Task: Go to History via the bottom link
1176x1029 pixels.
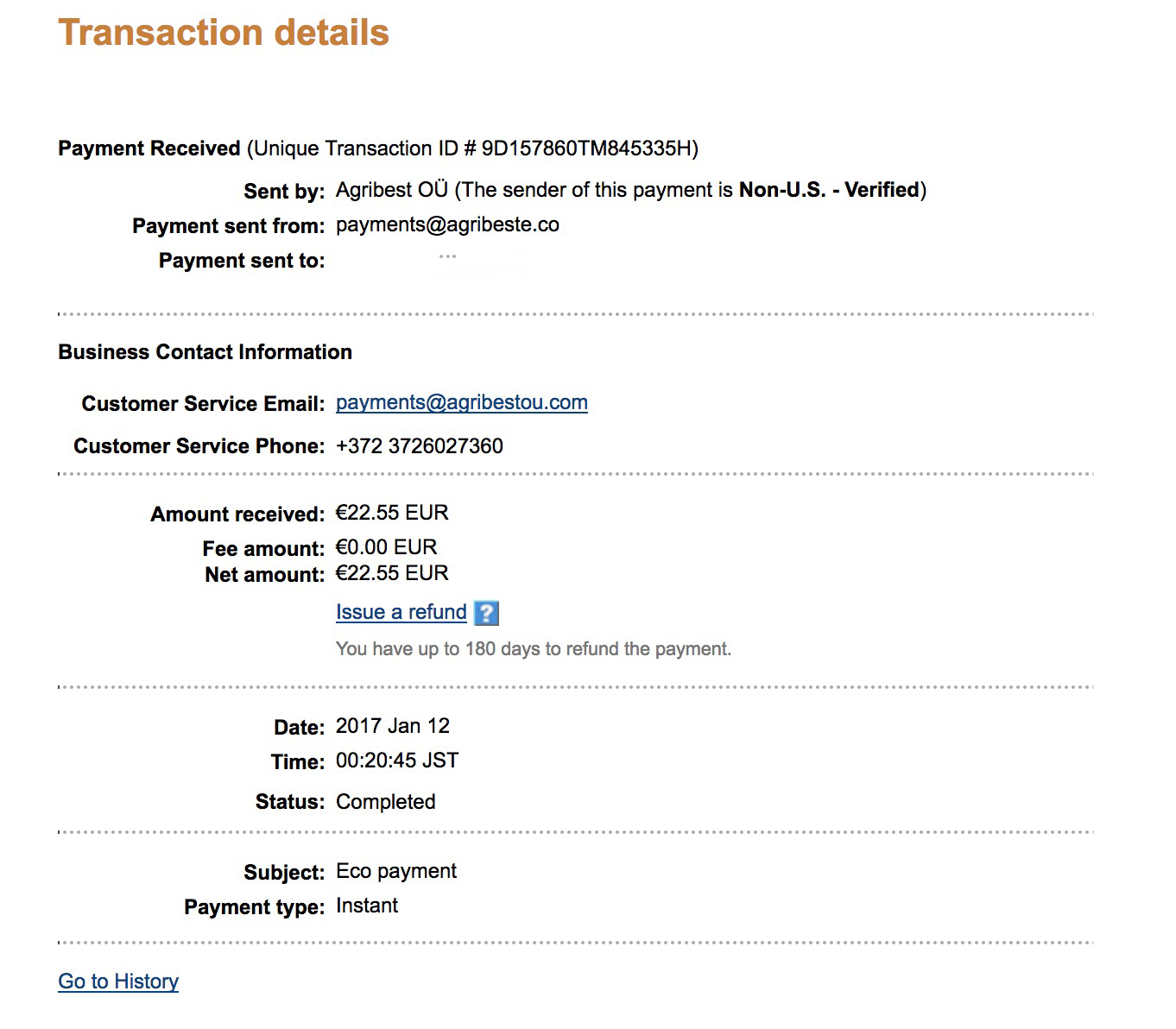Action: pyautogui.click(x=118, y=982)
